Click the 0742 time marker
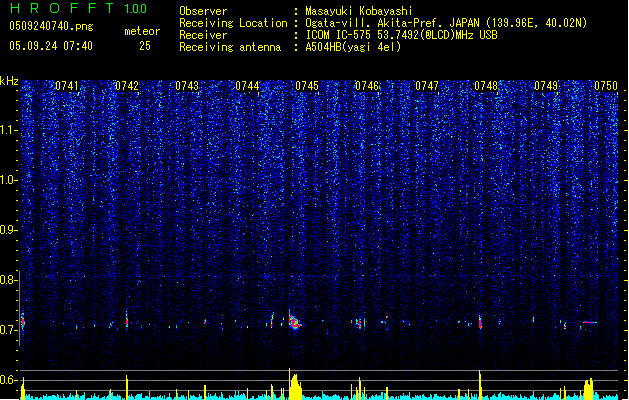 tap(127, 86)
